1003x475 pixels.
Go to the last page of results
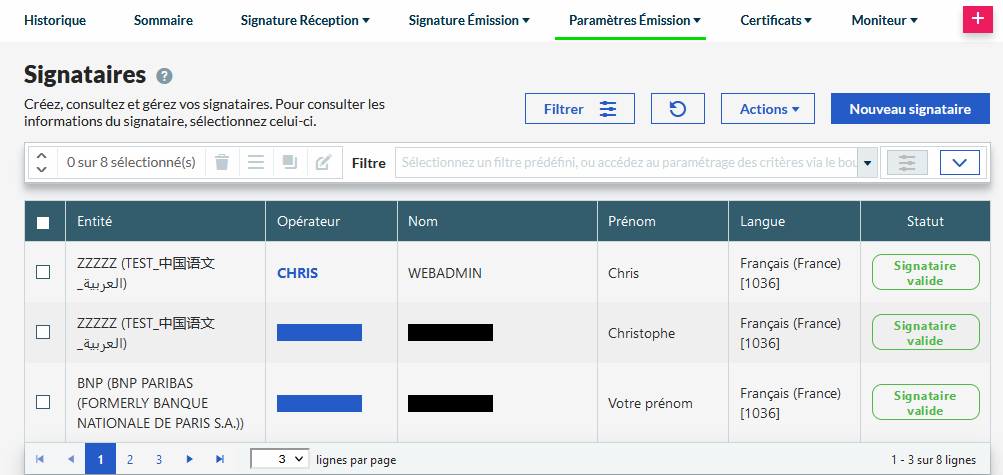point(220,459)
